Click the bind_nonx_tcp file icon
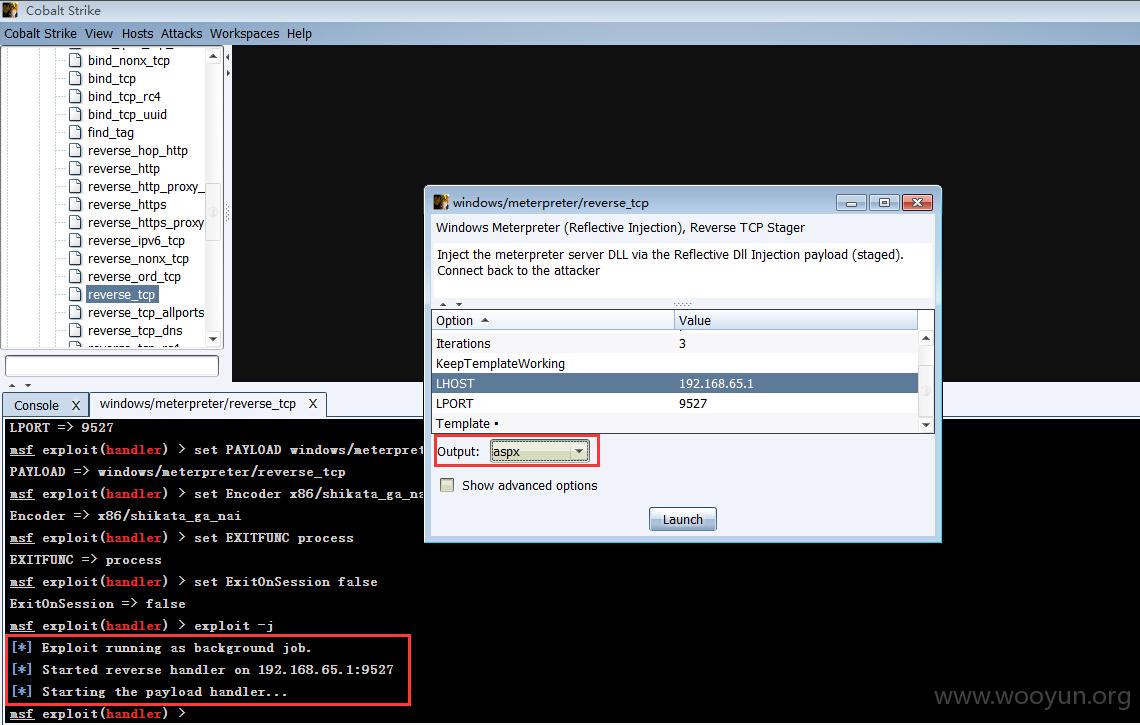The image size is (1140, 725). (x=75, y=60)
